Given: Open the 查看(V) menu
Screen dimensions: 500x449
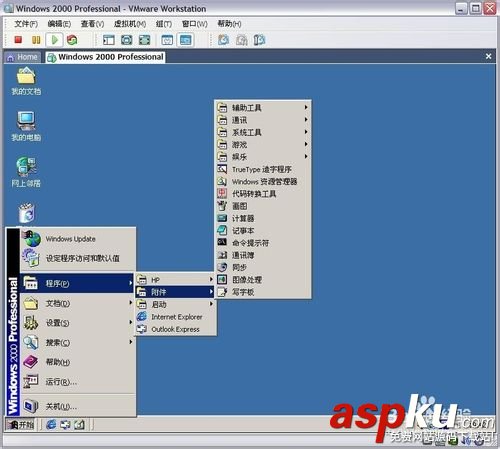Looking at the screenshot, I should 92,24.
